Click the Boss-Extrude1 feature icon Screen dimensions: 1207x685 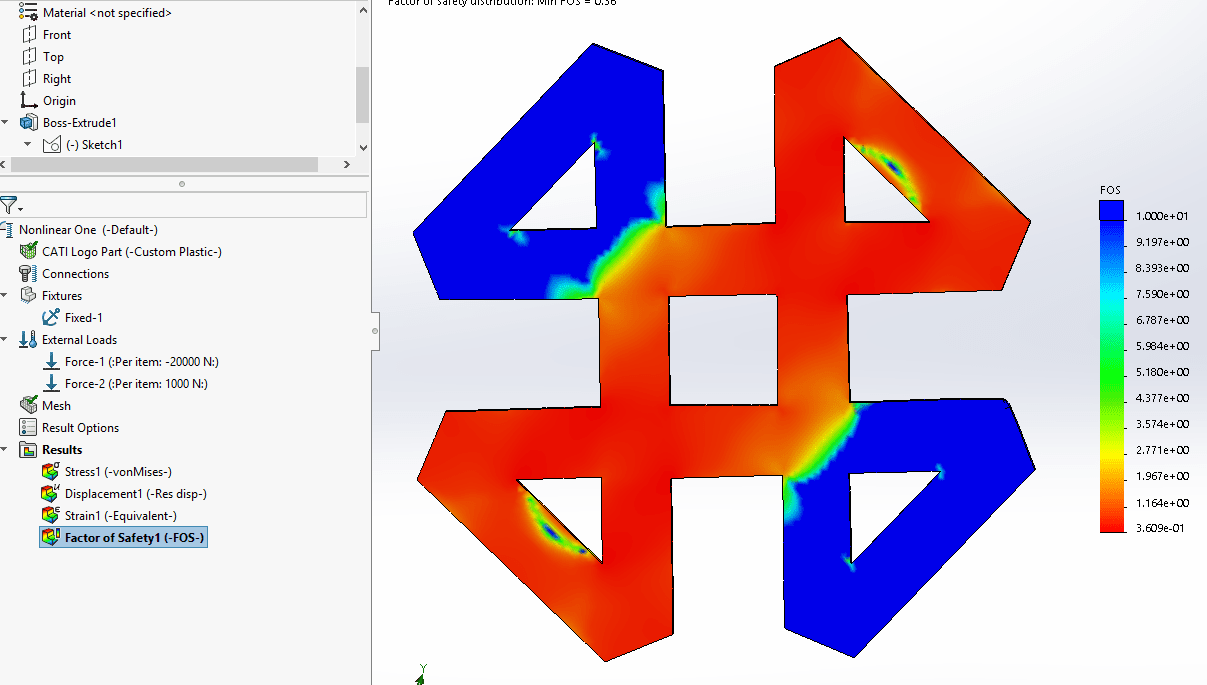[x=29, y=122]
